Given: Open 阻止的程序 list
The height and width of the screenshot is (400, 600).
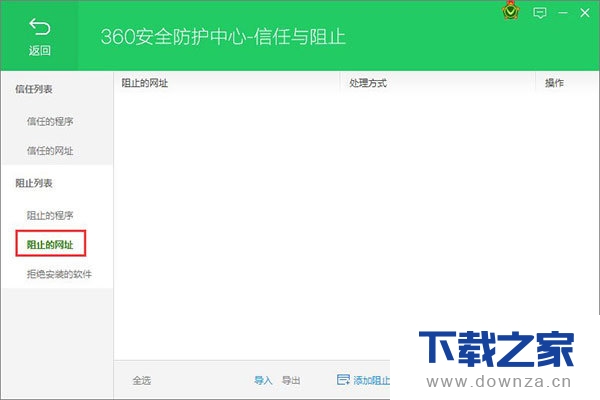Looking at the screenshot, I should [x=50, y=215].
